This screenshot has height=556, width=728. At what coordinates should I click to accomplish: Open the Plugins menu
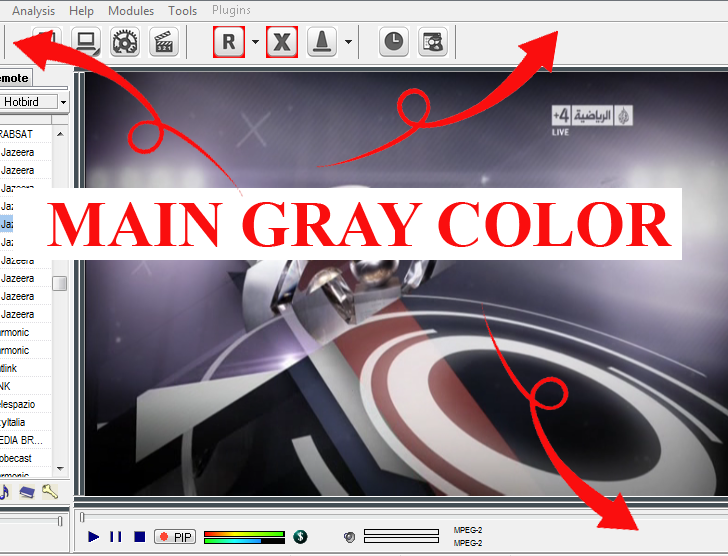[x=231, y=10]
